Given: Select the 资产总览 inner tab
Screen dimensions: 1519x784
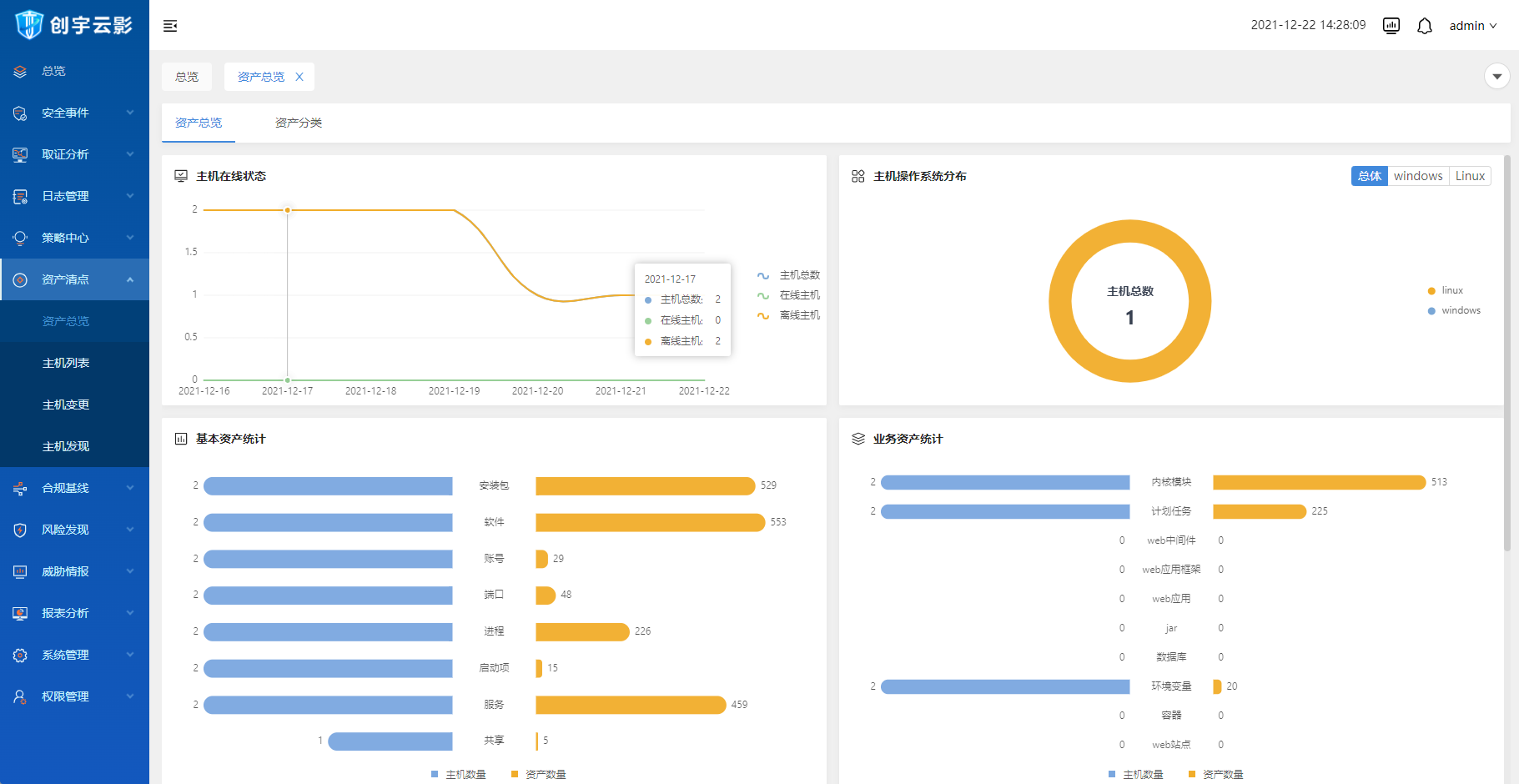Looking at the screenshot, I should coord(199,123).
